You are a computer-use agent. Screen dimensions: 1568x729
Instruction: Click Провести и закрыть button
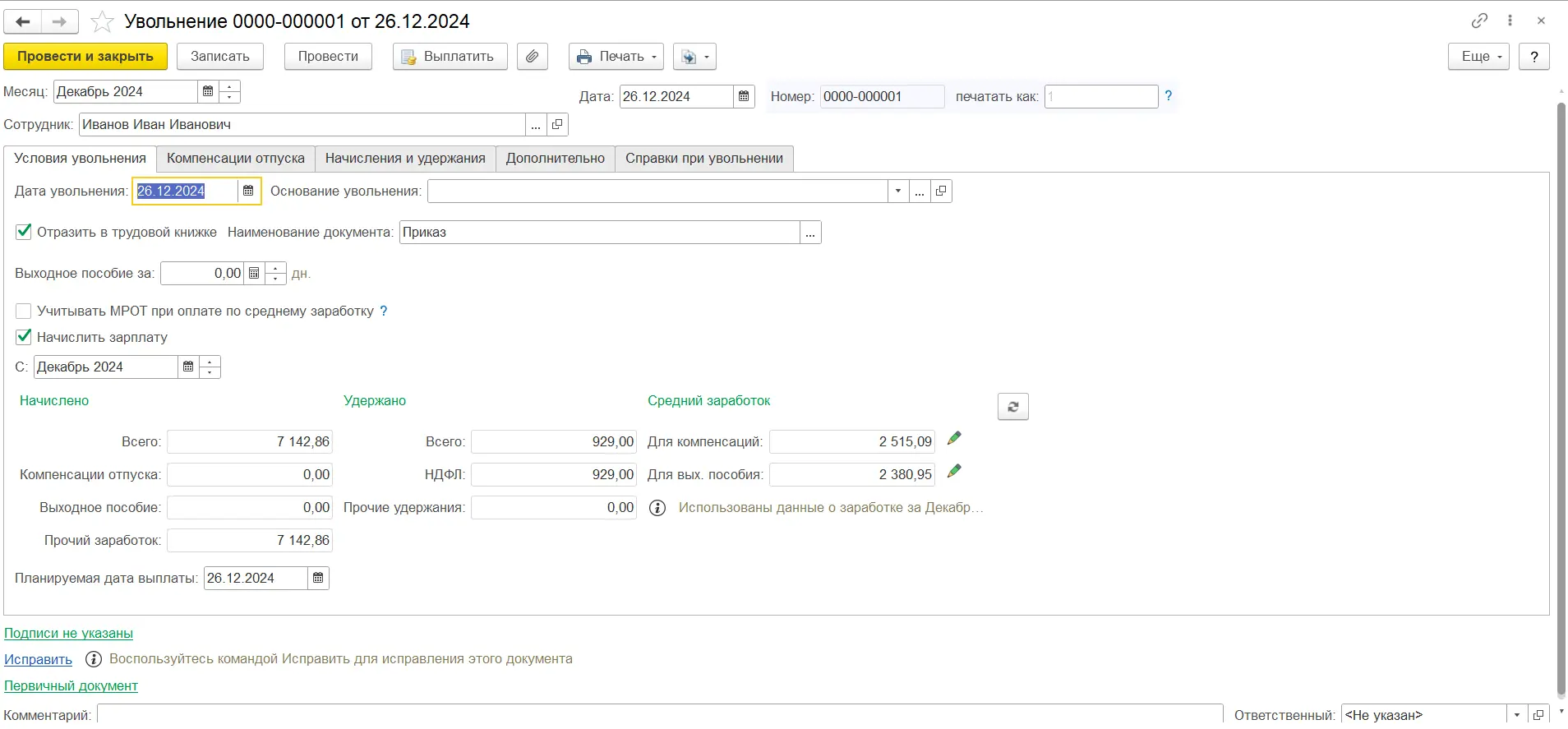[85, 57]
